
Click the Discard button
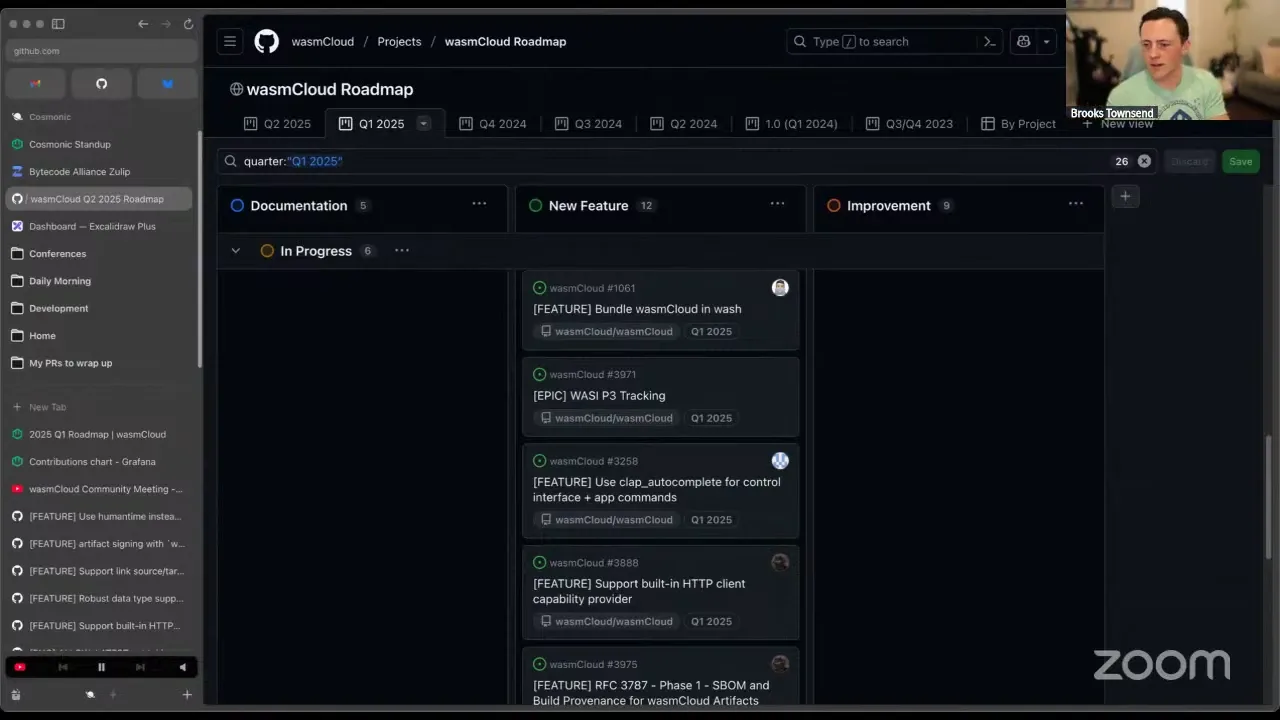coord(1190,161)
